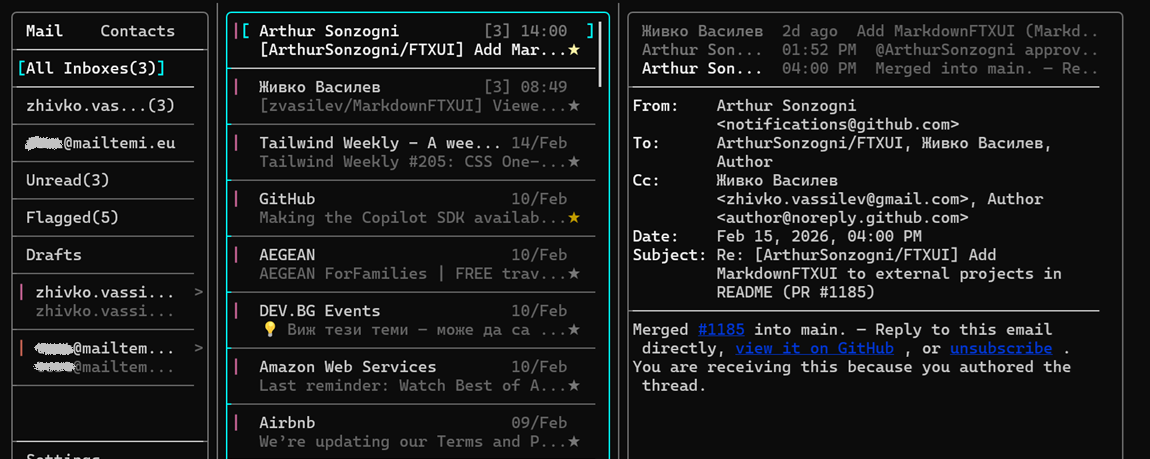Expand the zhivko.vassi... account arrow
Viewport: 1150px width, 459px height.
point(198,292)
